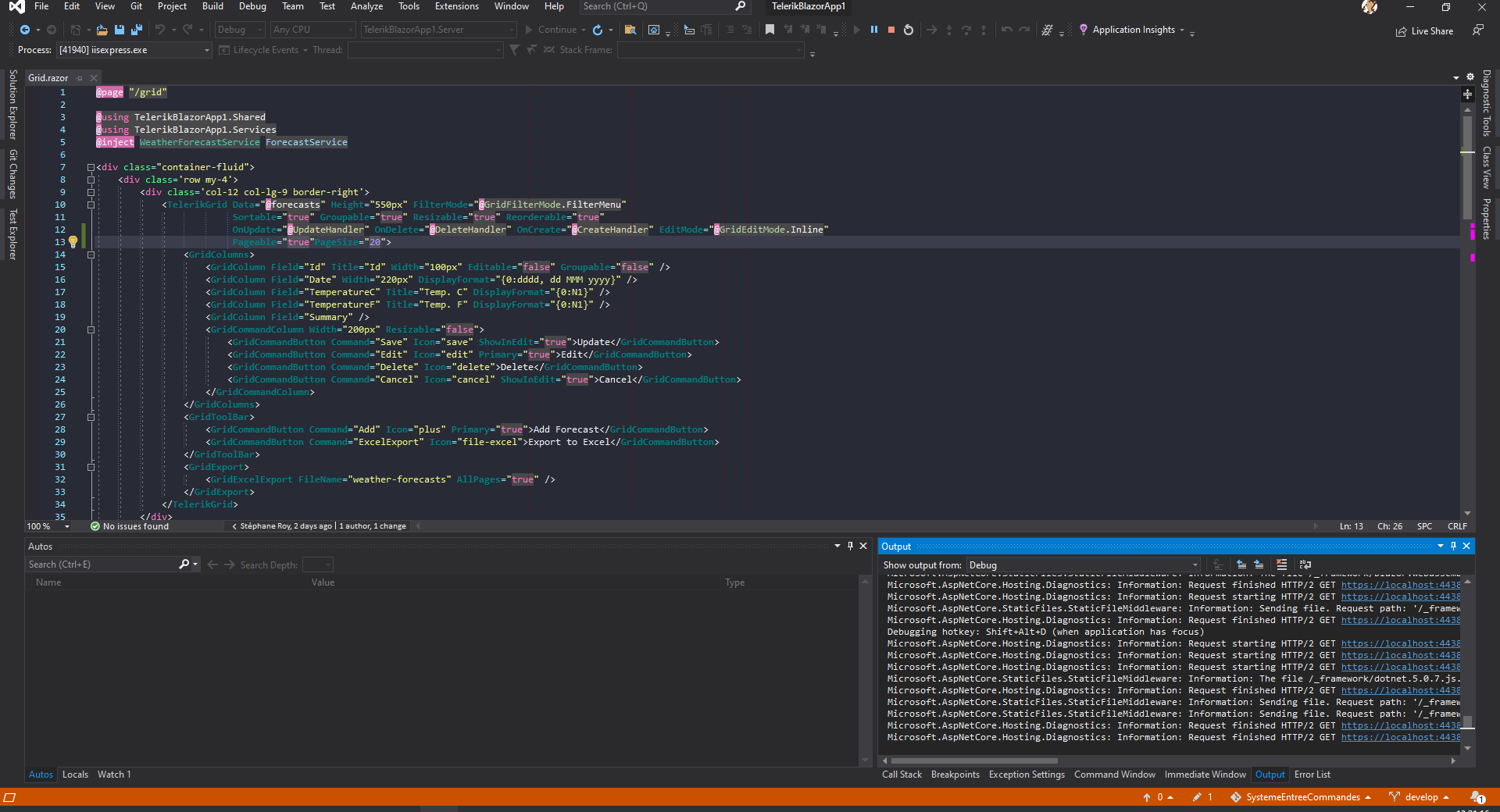Open the Solution Explorer side tab
The image size is (1500, 812).
(12, 104)
